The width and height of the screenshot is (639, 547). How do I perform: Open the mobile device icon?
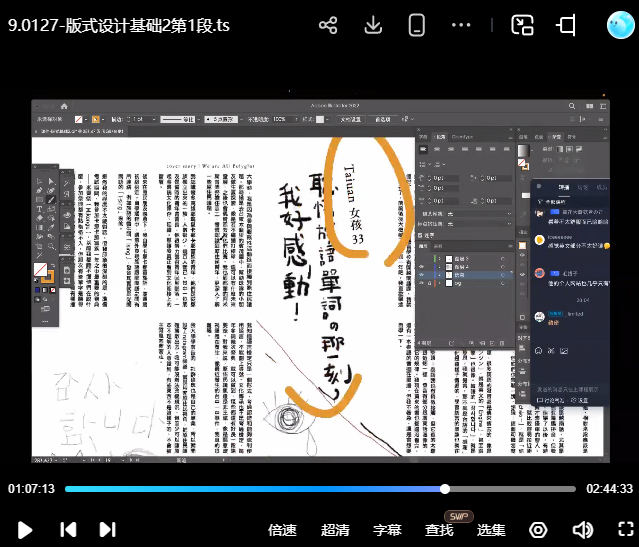(x=417, y=25)
